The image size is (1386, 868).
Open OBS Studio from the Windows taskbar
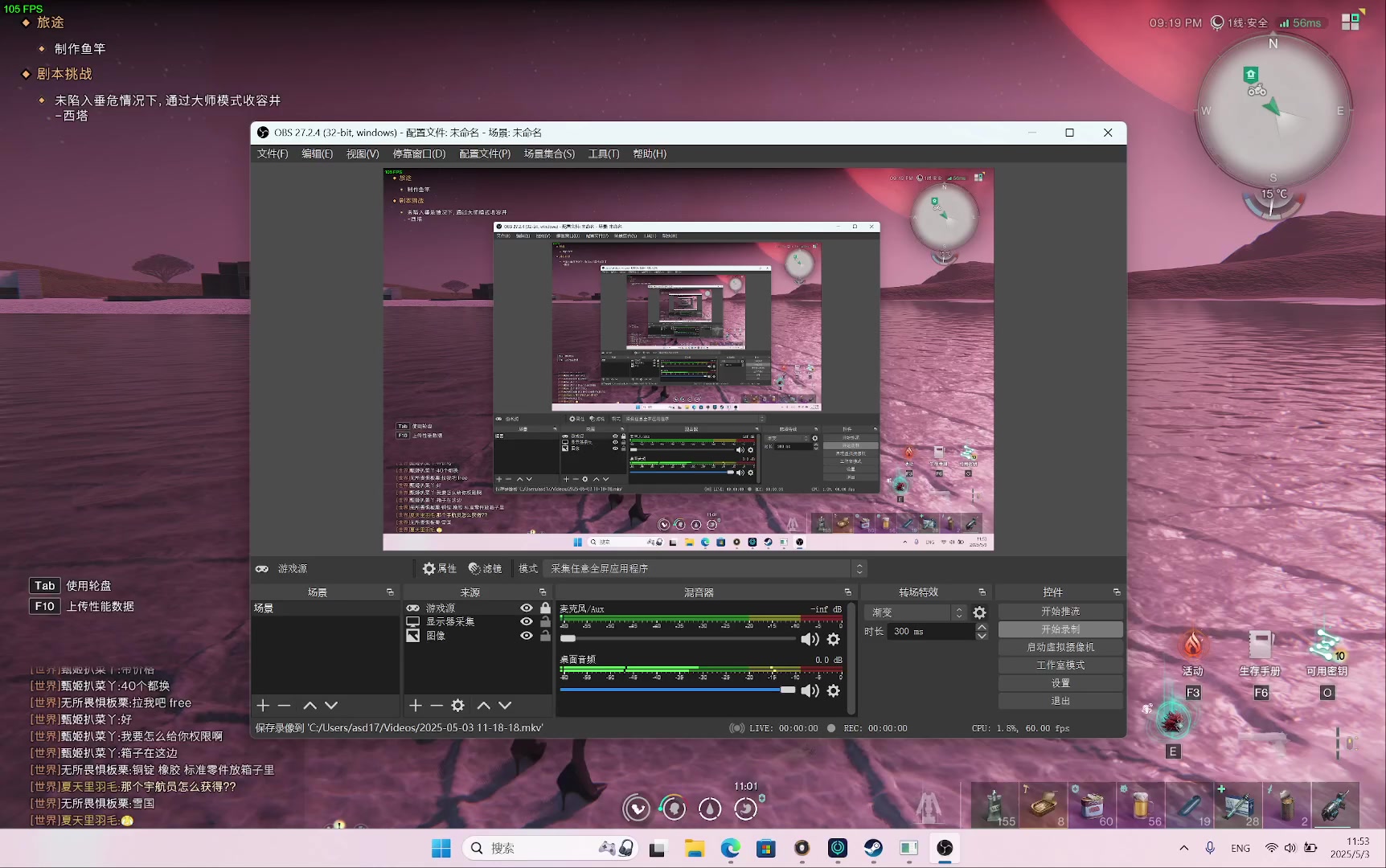coord(945,848)
